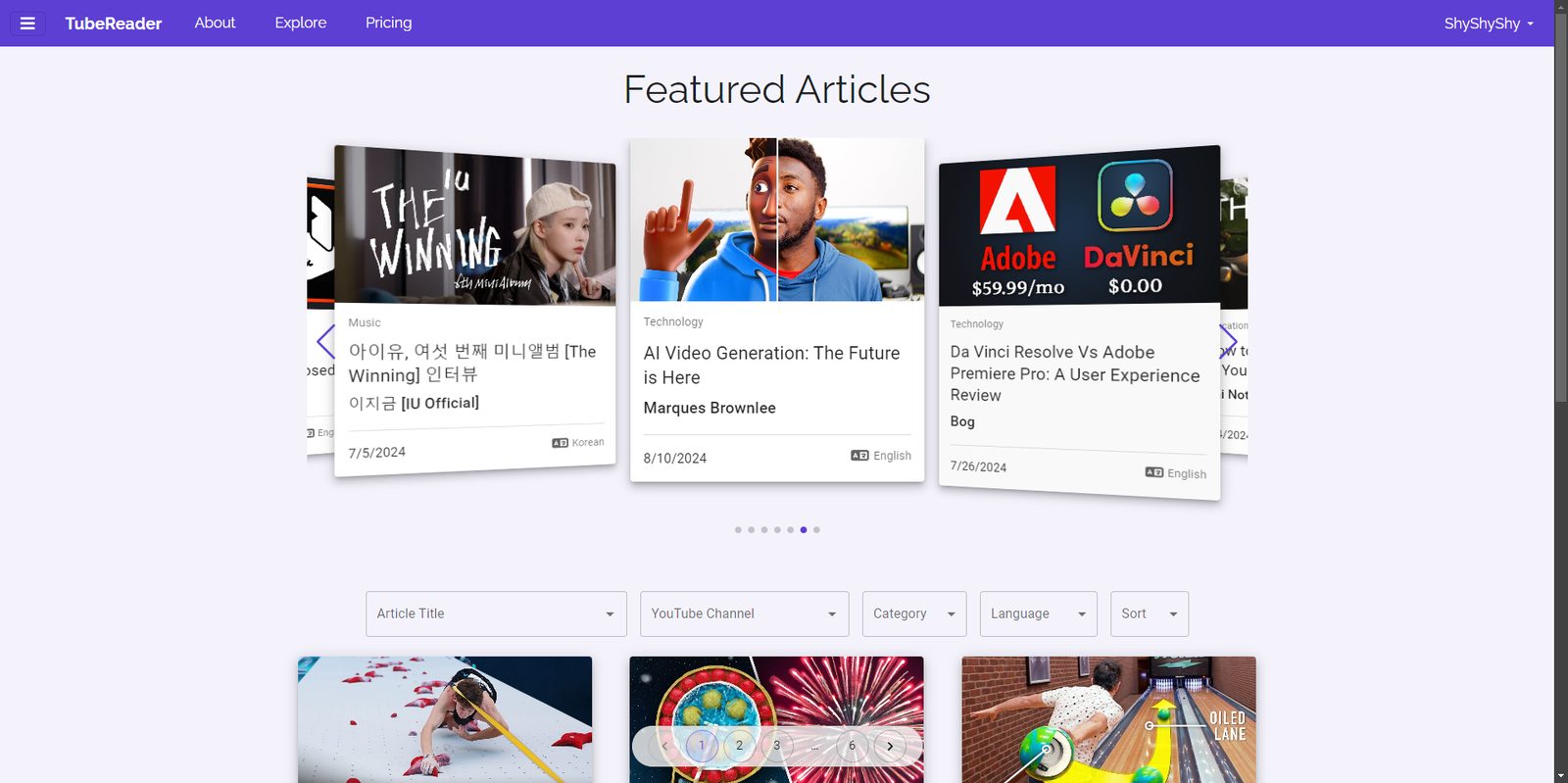Select page 1 in pagination
The image size is (1568, 783).
pyautogui.click(x=702, y=746)
